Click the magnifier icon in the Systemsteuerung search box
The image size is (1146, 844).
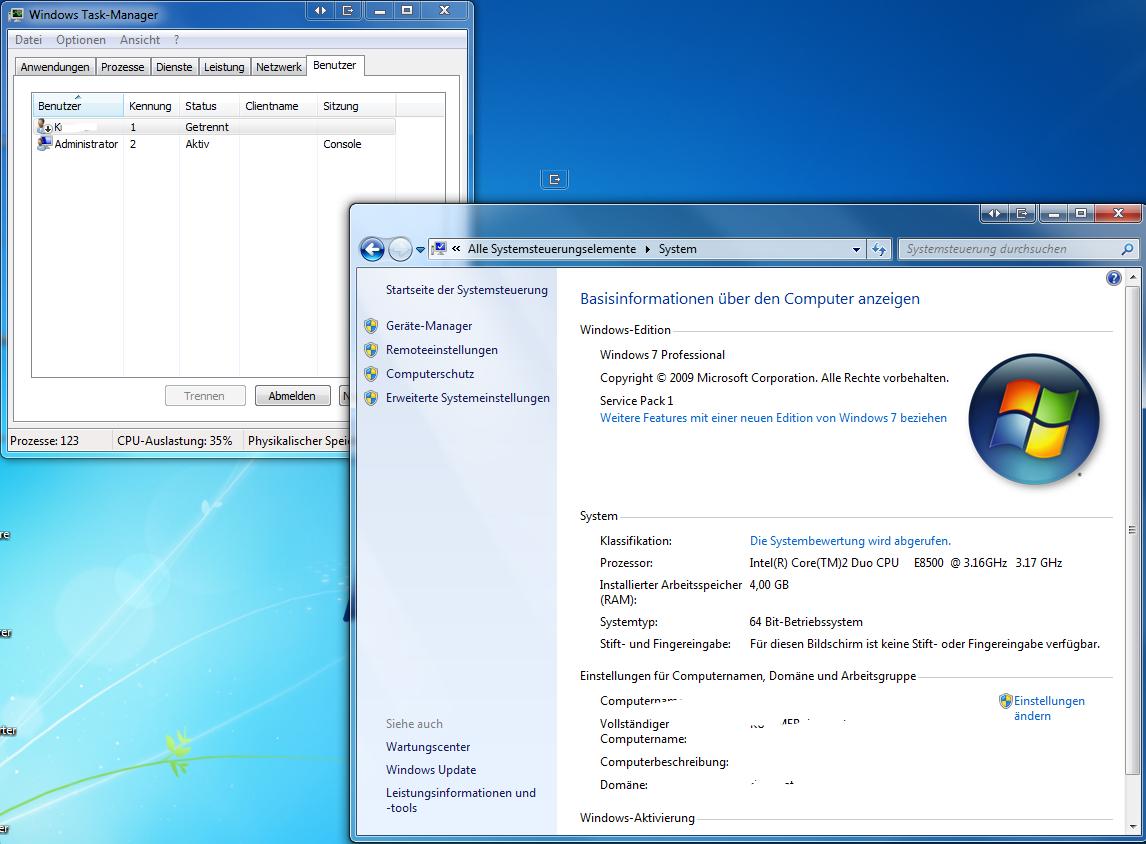pyautogui.click(x=1127, y=249)
